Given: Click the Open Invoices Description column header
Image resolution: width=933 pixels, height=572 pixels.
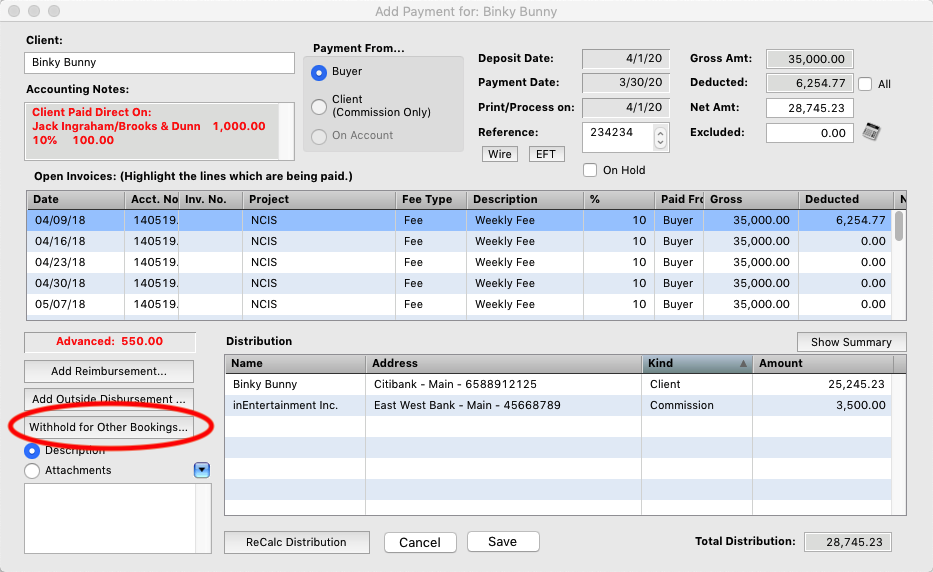Looking at the screenshot, I should (x=525, y=199).
